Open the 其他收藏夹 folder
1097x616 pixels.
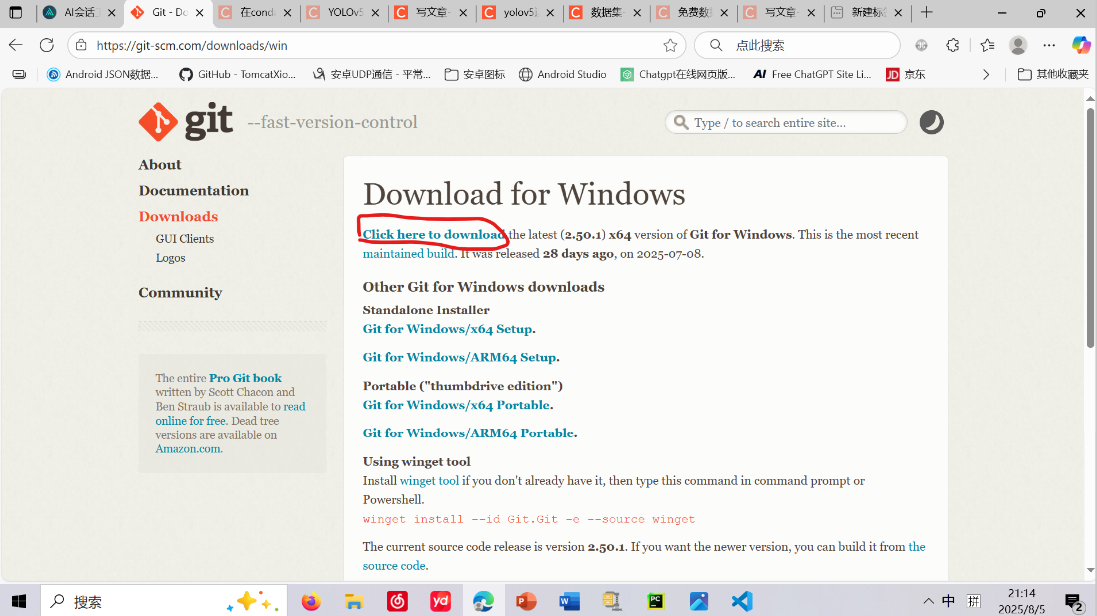1053,74
